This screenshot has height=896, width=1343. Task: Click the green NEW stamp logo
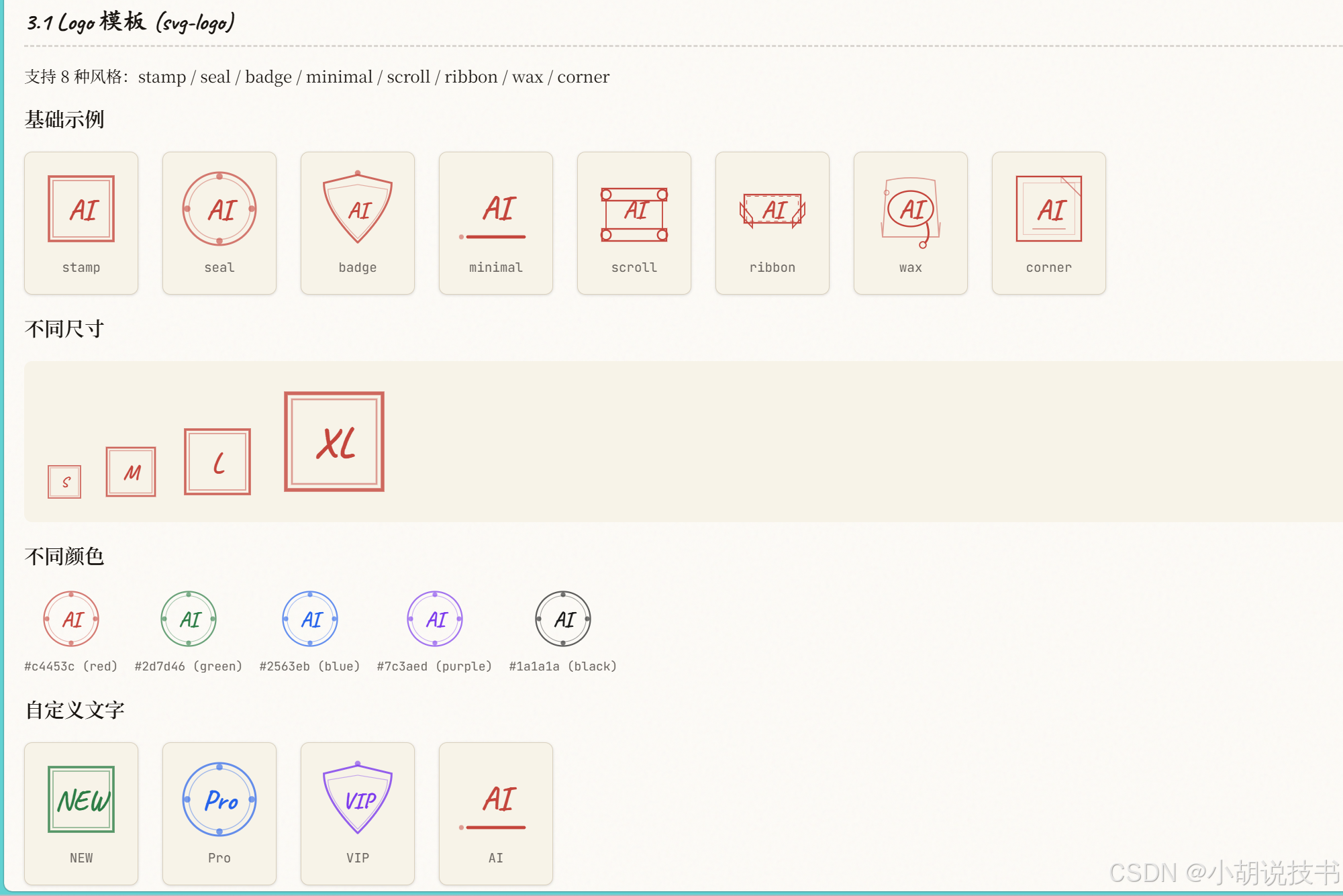[x=81, y=799]
